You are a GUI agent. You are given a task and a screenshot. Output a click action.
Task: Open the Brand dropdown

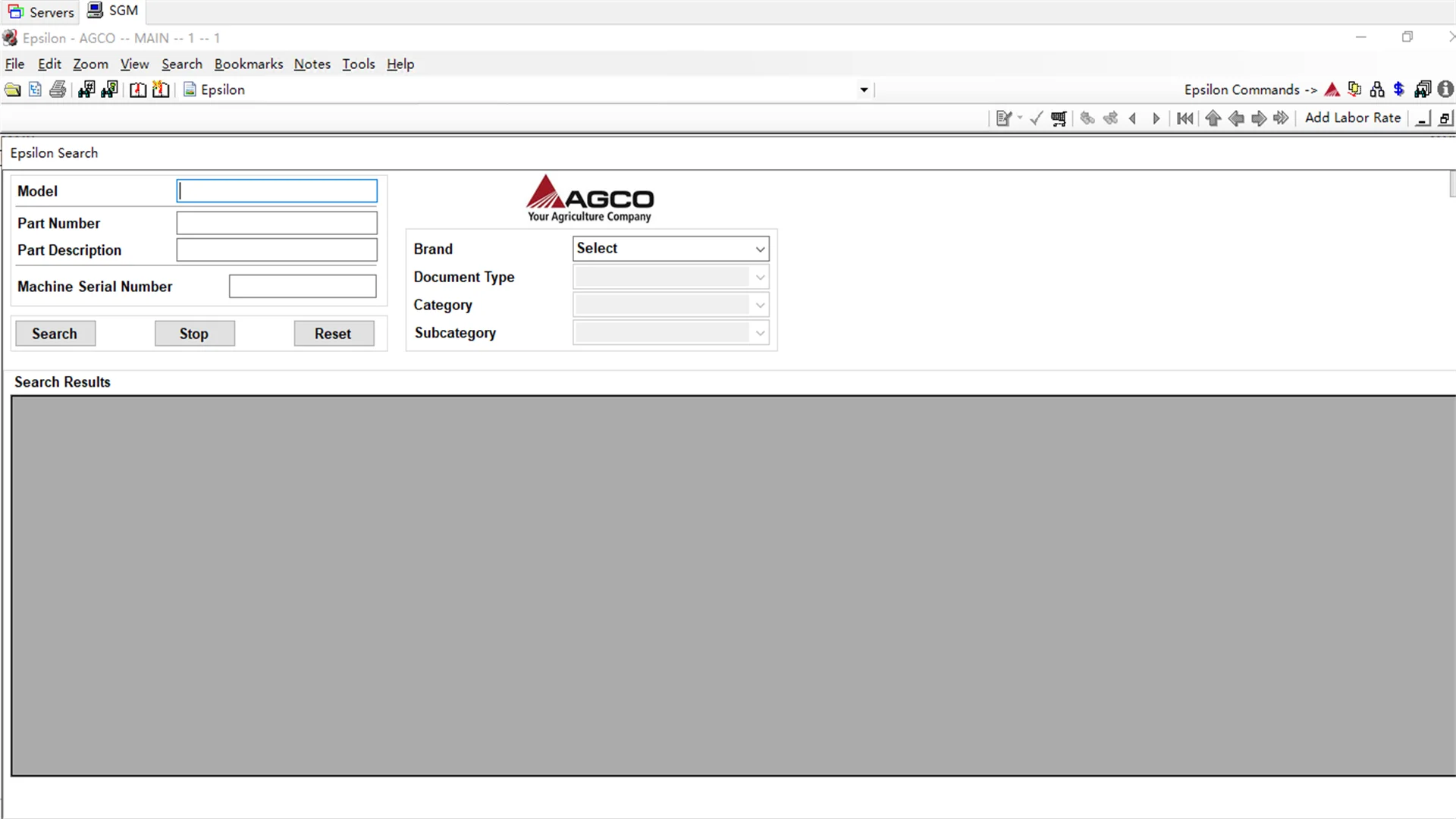(670, 249)
